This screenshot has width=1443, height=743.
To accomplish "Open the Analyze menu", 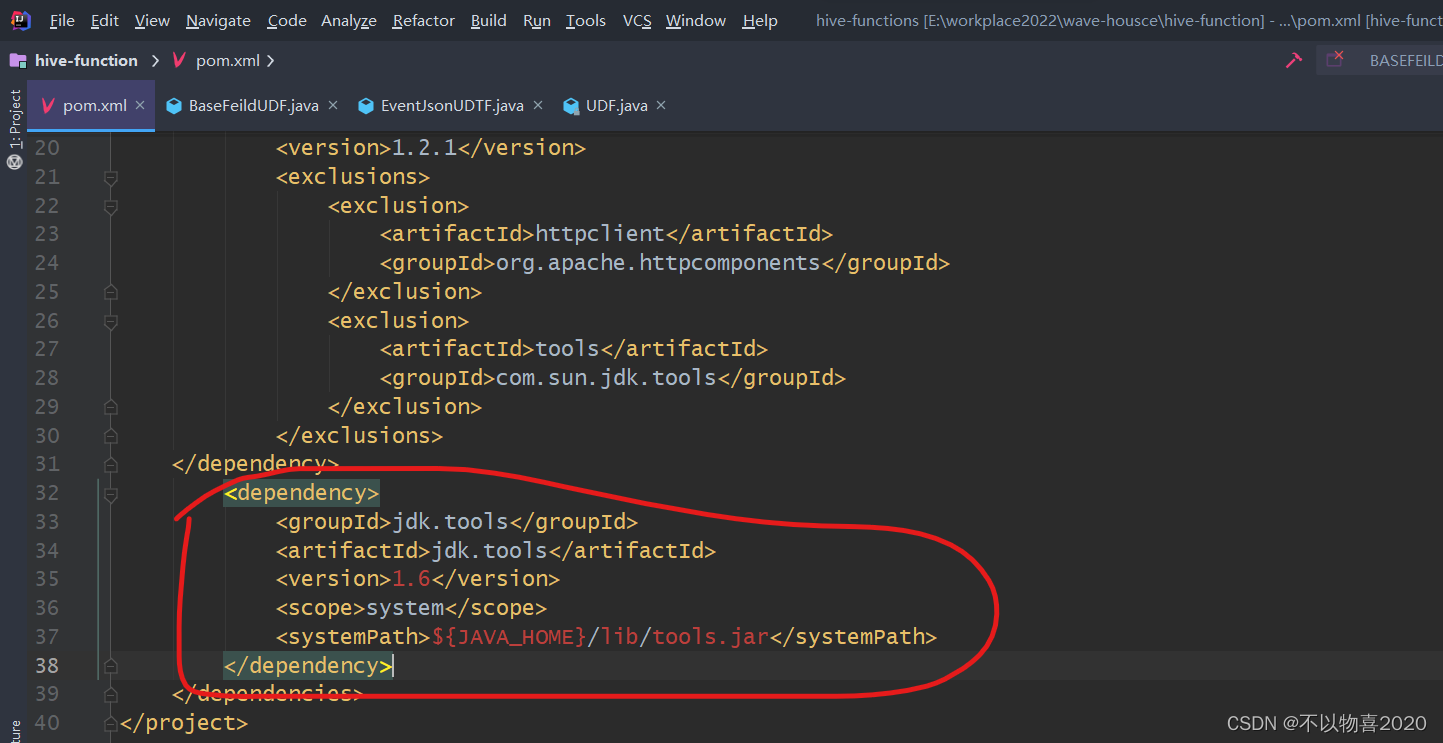I will [x=349, y=20].
